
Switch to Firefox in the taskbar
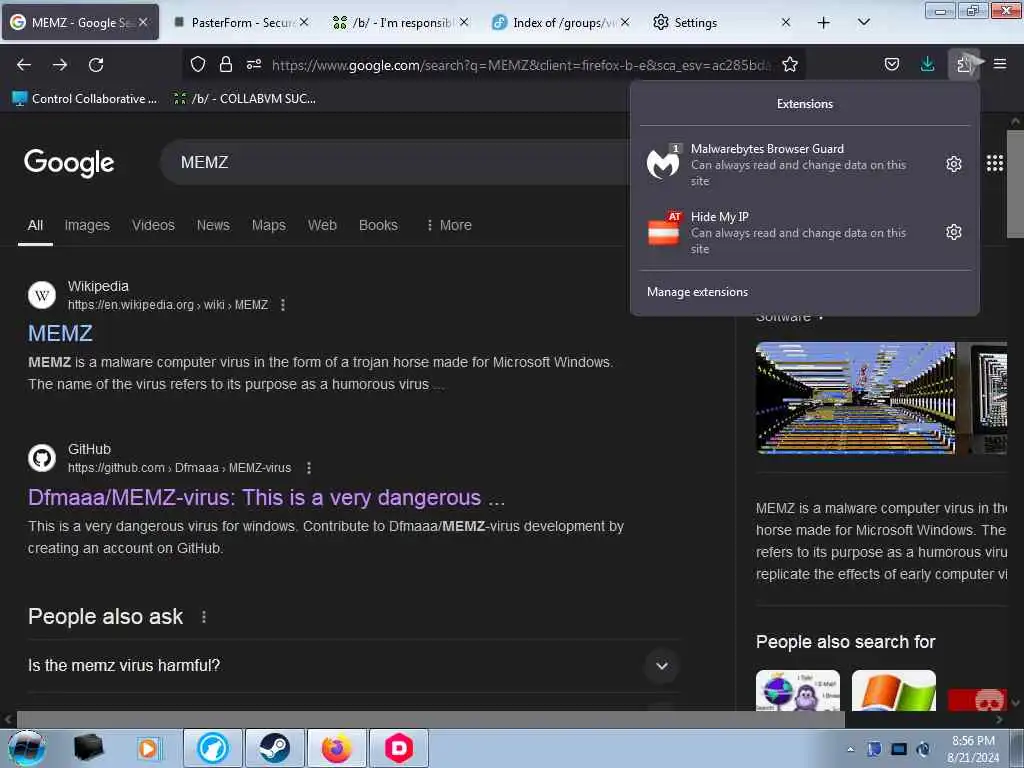point(336,748)
